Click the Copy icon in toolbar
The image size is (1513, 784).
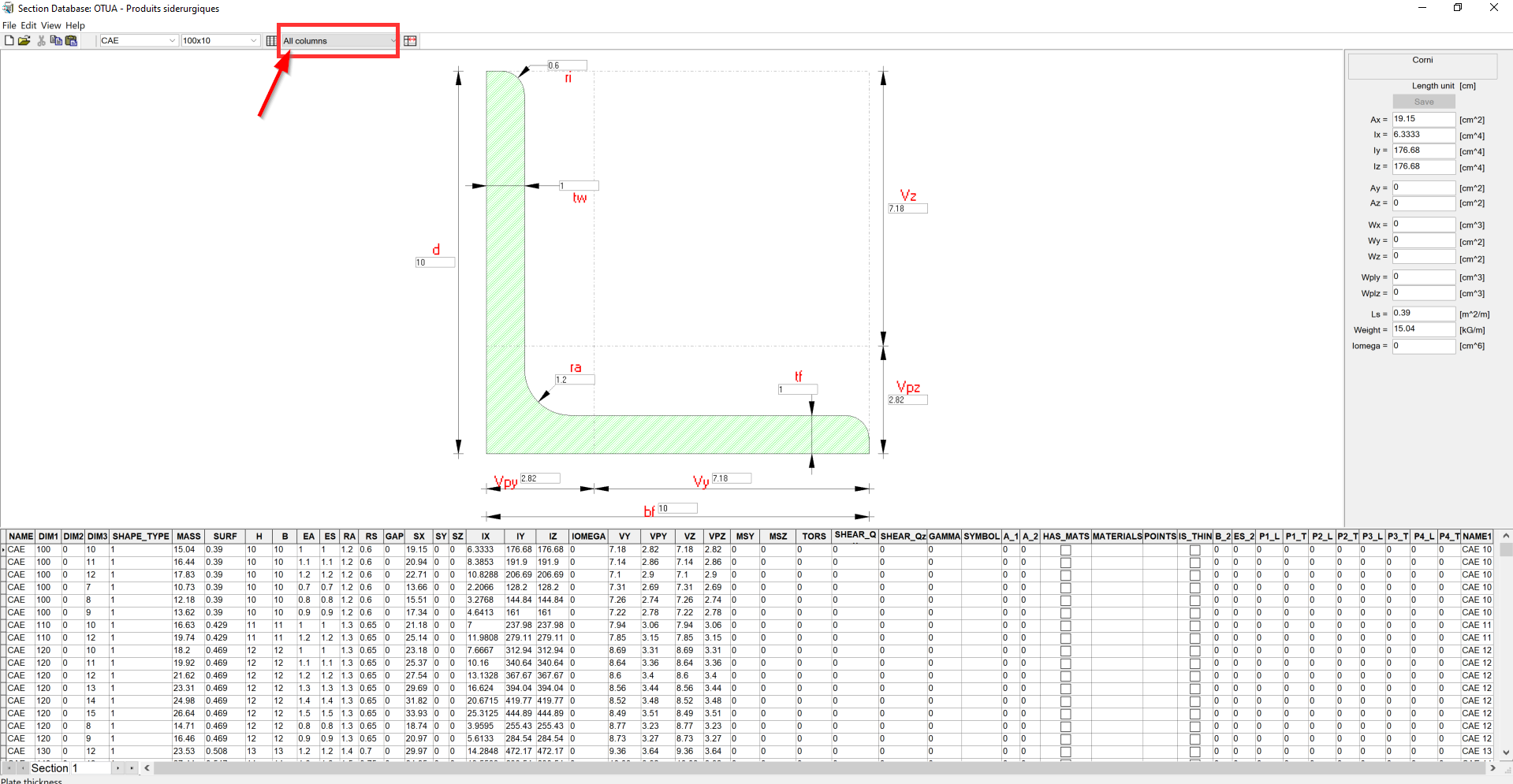coord(56,40)
